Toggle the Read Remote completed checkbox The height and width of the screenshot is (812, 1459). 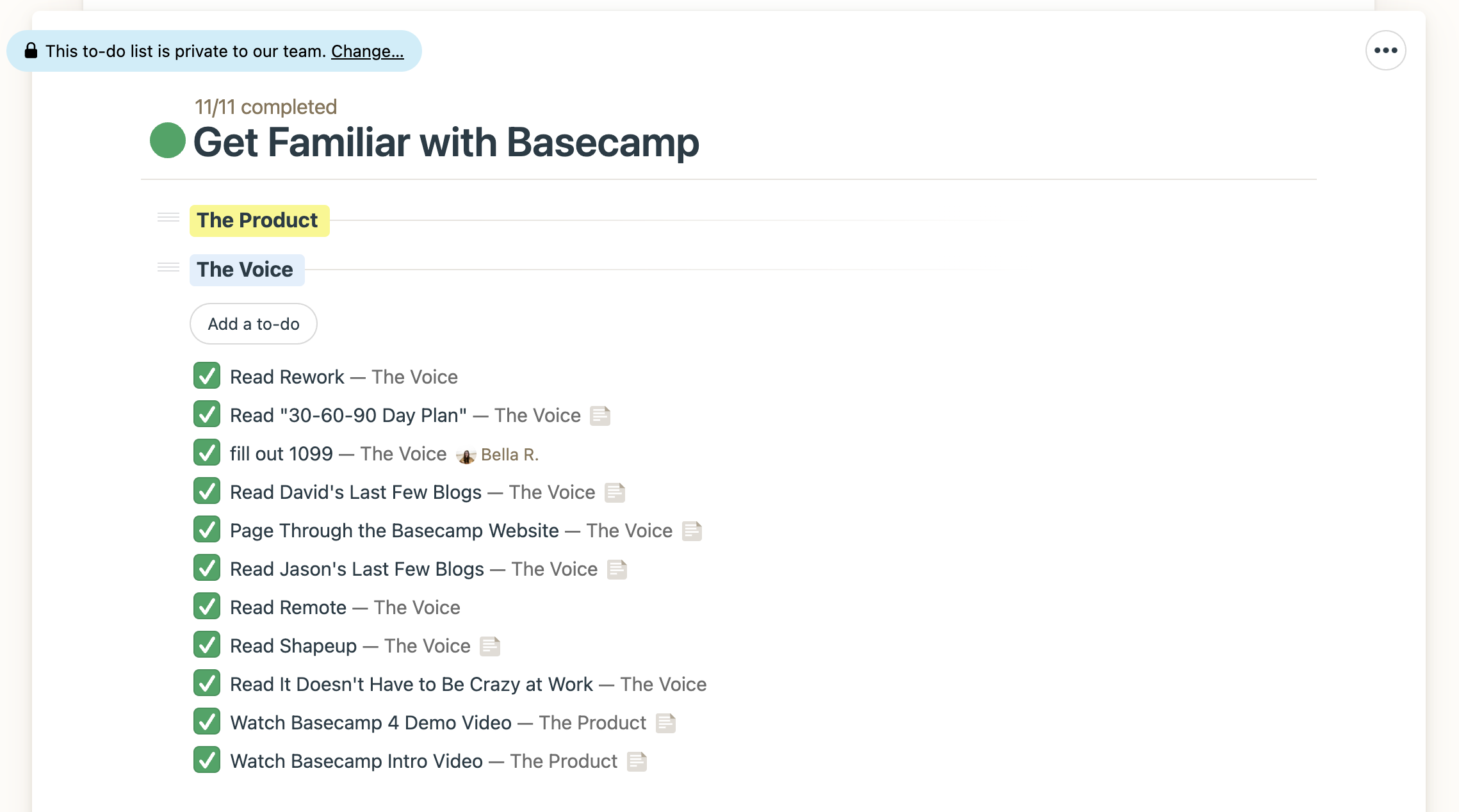pyautogui.click(x=207, y=606)
